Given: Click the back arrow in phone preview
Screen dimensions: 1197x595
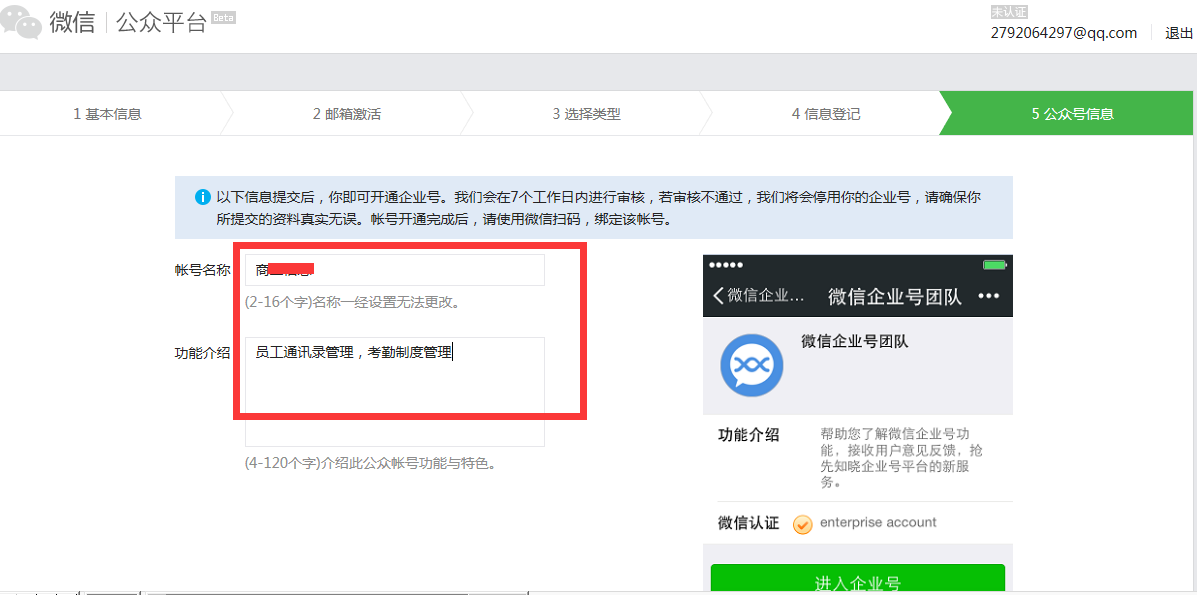Looking at the screenshot, I should [x=718, y=296].
